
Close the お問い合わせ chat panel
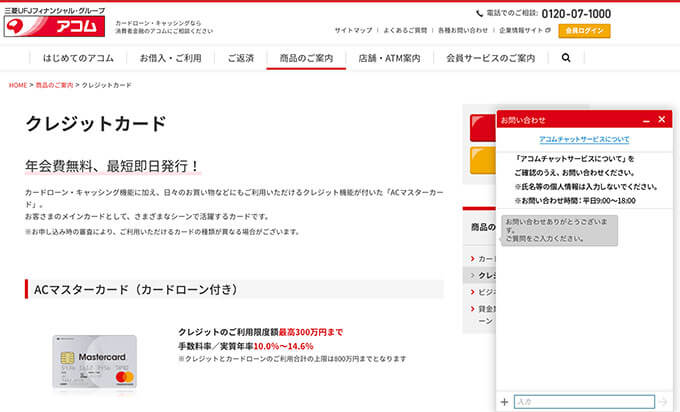point(661,120)
